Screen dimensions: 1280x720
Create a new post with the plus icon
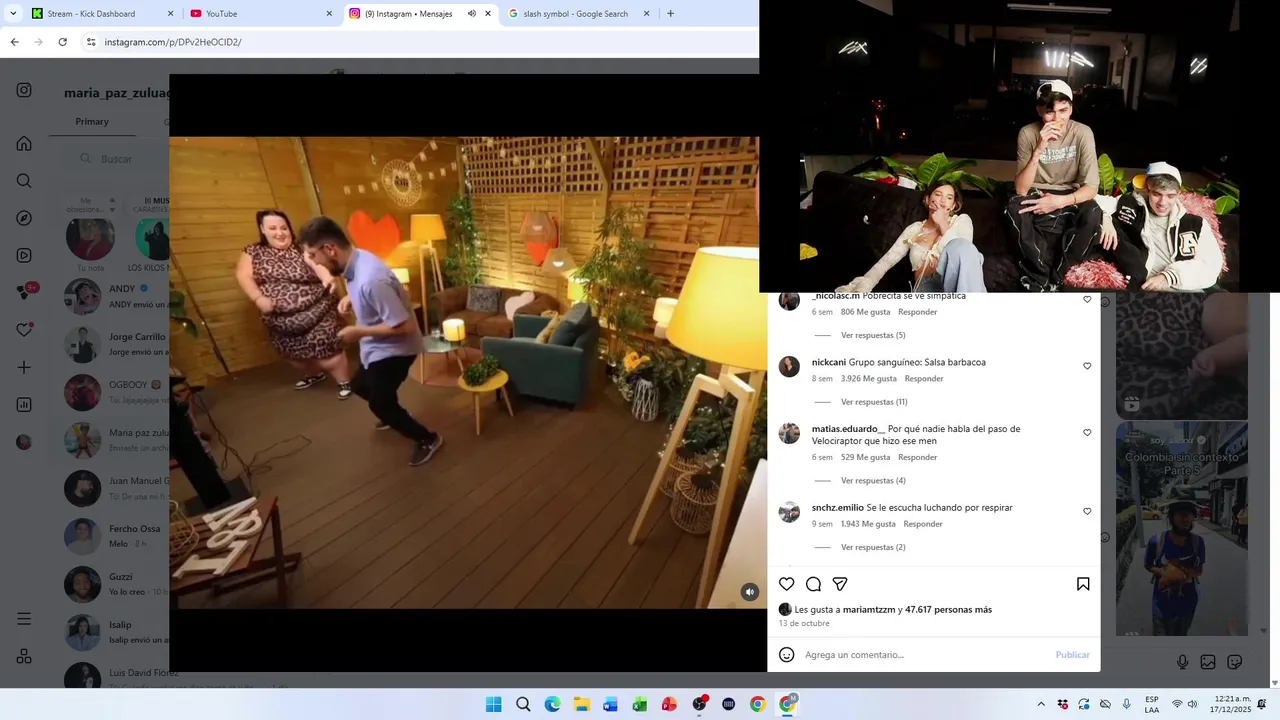point(24,367)
